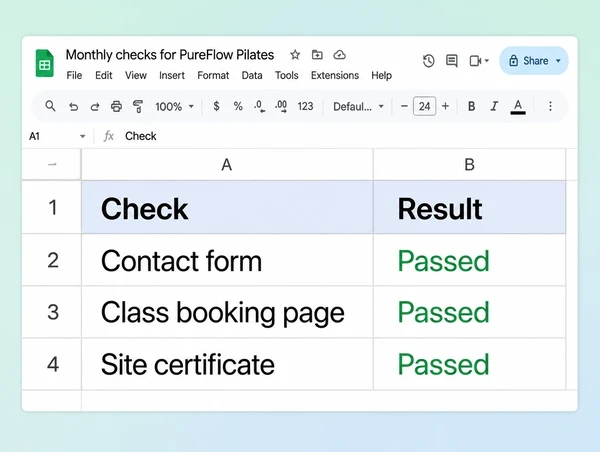Increase font size with plus
This screenshot has height=452, width=600.
pyautogui.click(x=445, y=106)
